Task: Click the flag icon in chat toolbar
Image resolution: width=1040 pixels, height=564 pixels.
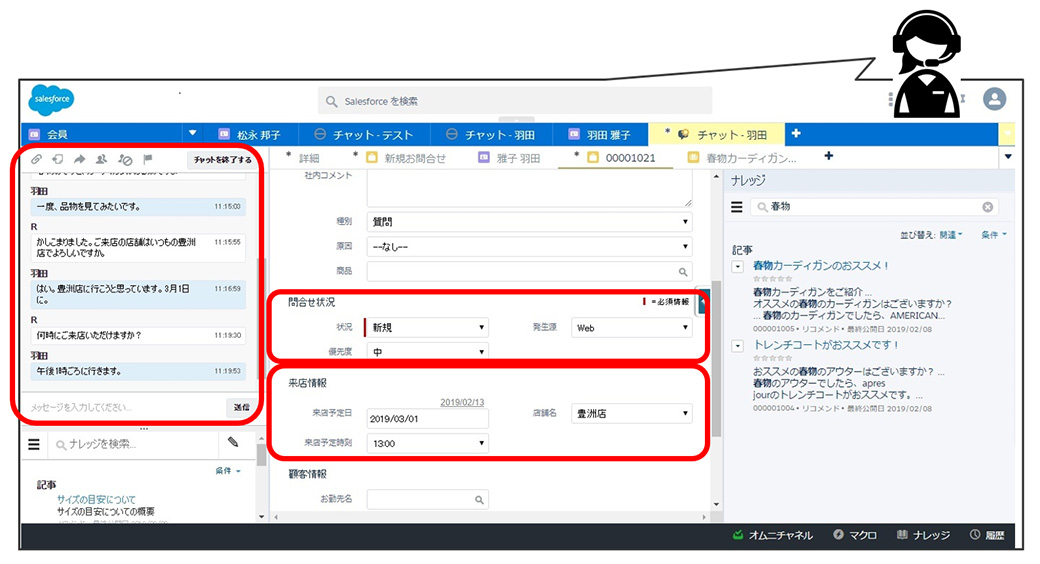Action: (148, 159)
